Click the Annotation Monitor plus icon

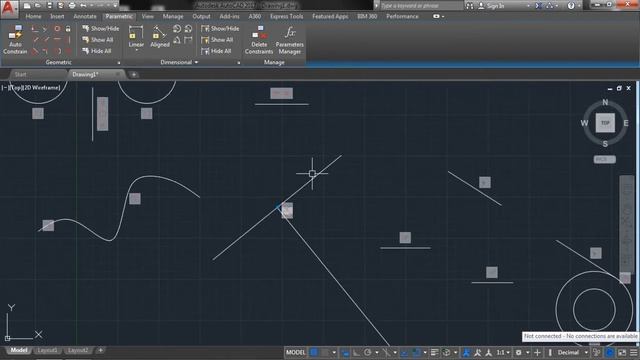coord(537,353)
